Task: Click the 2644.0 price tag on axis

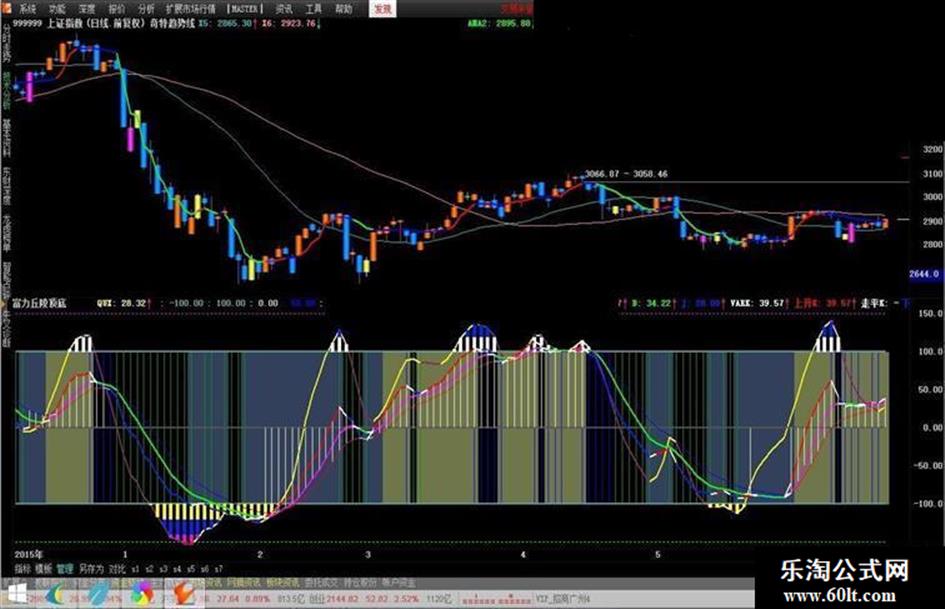Action: tap(924, 274)
